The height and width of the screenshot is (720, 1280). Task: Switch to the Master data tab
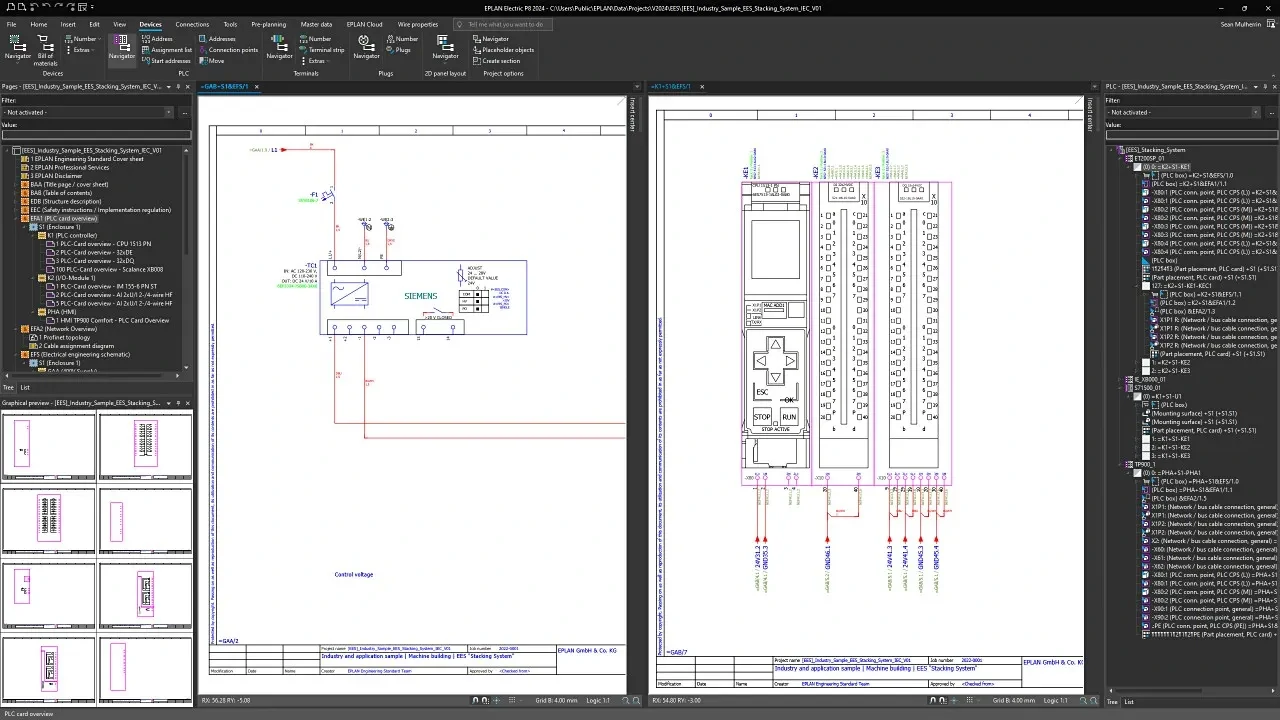coord(316,24)
